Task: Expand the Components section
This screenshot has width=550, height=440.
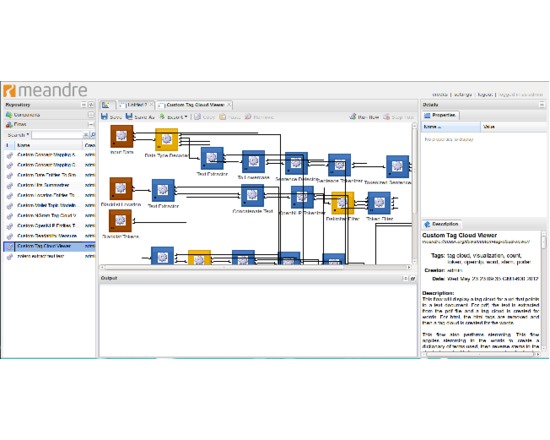Action: pos(91,115)
